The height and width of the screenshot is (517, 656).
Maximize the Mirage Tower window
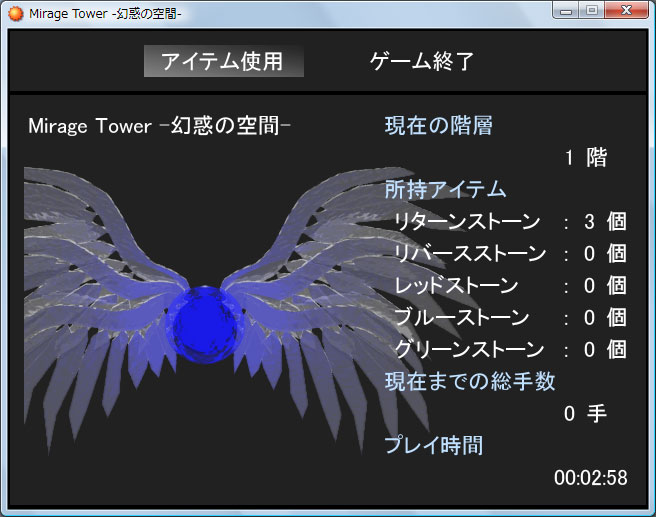coord(592,10)
